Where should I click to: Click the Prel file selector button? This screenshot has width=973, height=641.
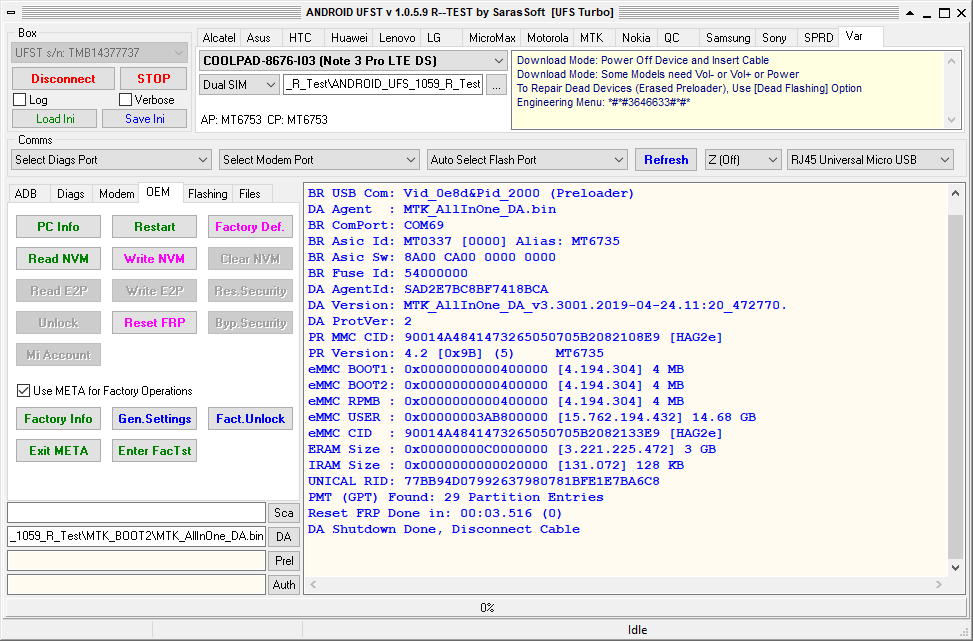click(x=284, y=560)
